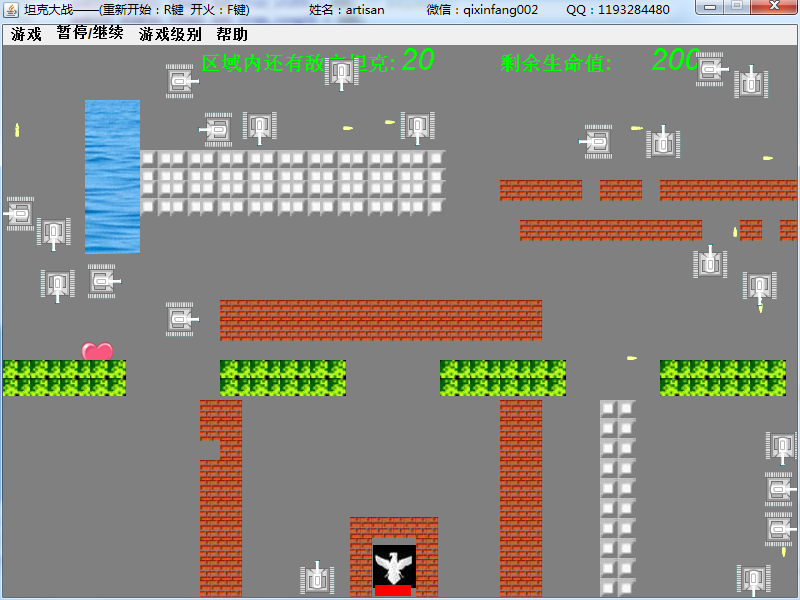Click the red bar under the eagle
Image resolution: width=800 pixels, height=600 pixels.
pos(393,591)
